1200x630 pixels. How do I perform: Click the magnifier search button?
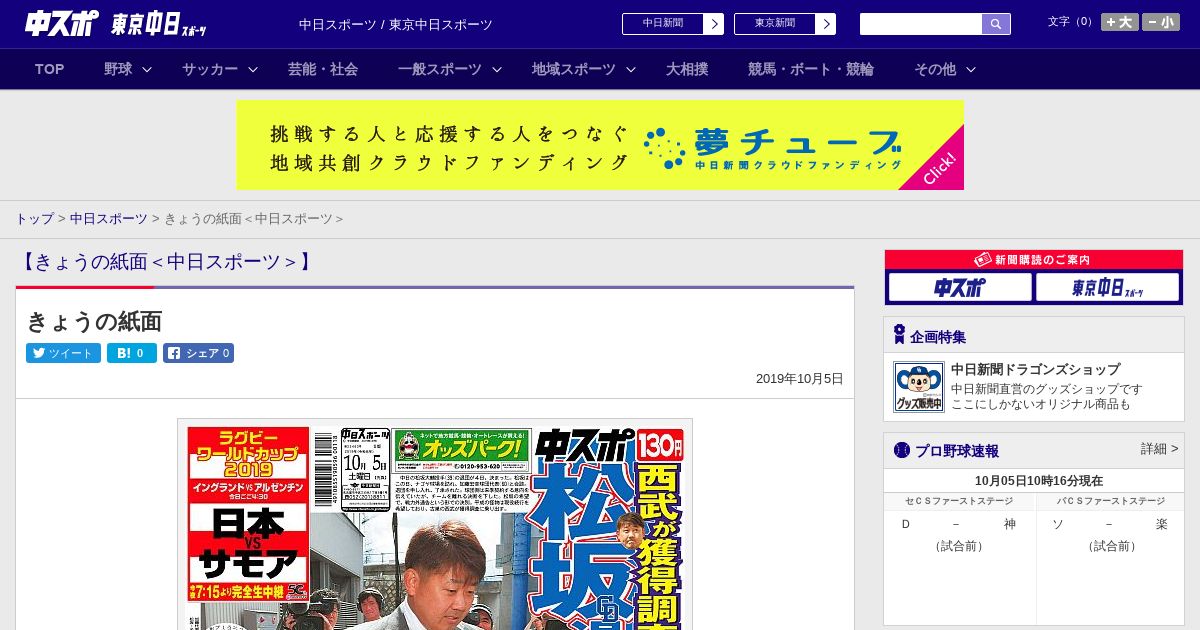[x=996, y=24]
